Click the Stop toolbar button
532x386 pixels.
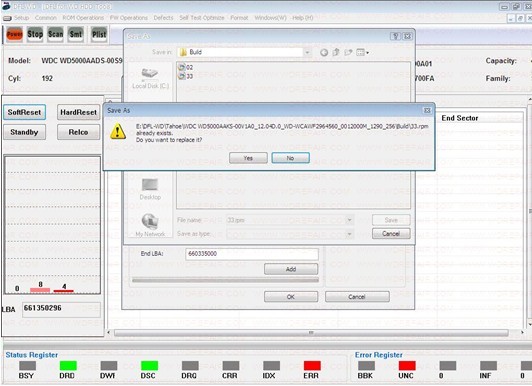click(x=35, y=34)
